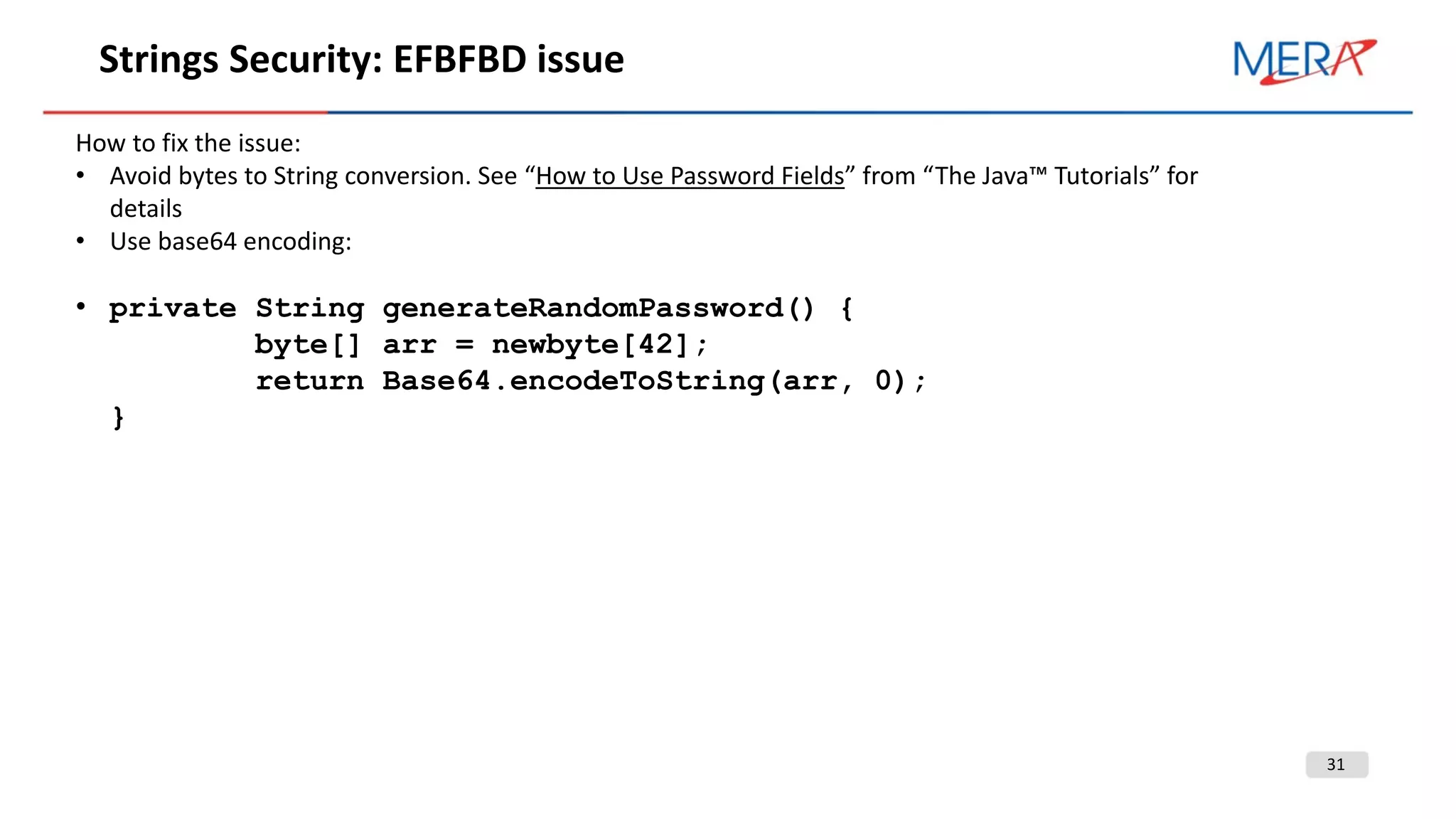This screenshot has height=819, width=1456.
Task: Click the generateRandomPassword() method name
Action: [x=599, y=309]
